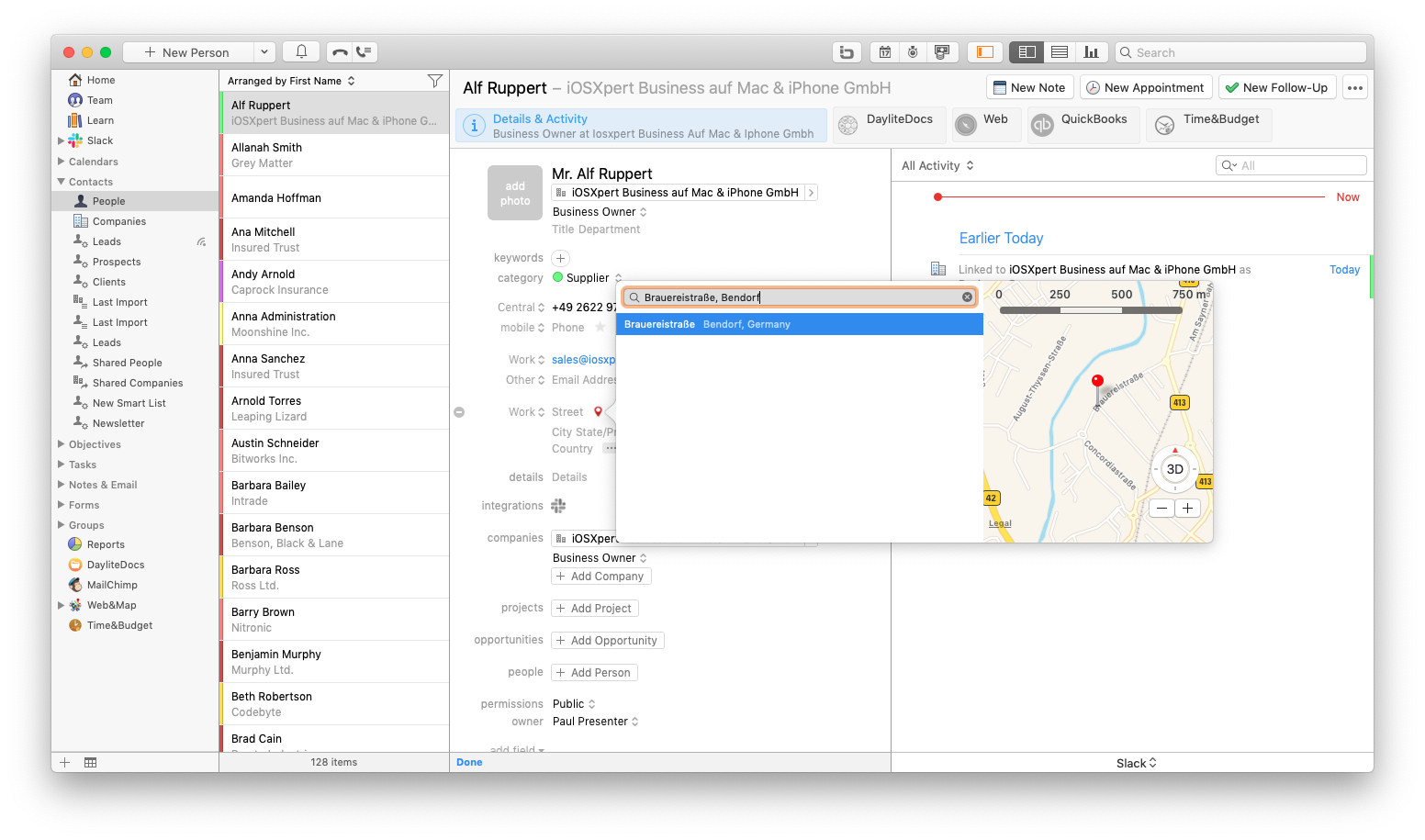Open the Supplier category dropdown
The image size is (1425, 840).
tap(588, 278)
